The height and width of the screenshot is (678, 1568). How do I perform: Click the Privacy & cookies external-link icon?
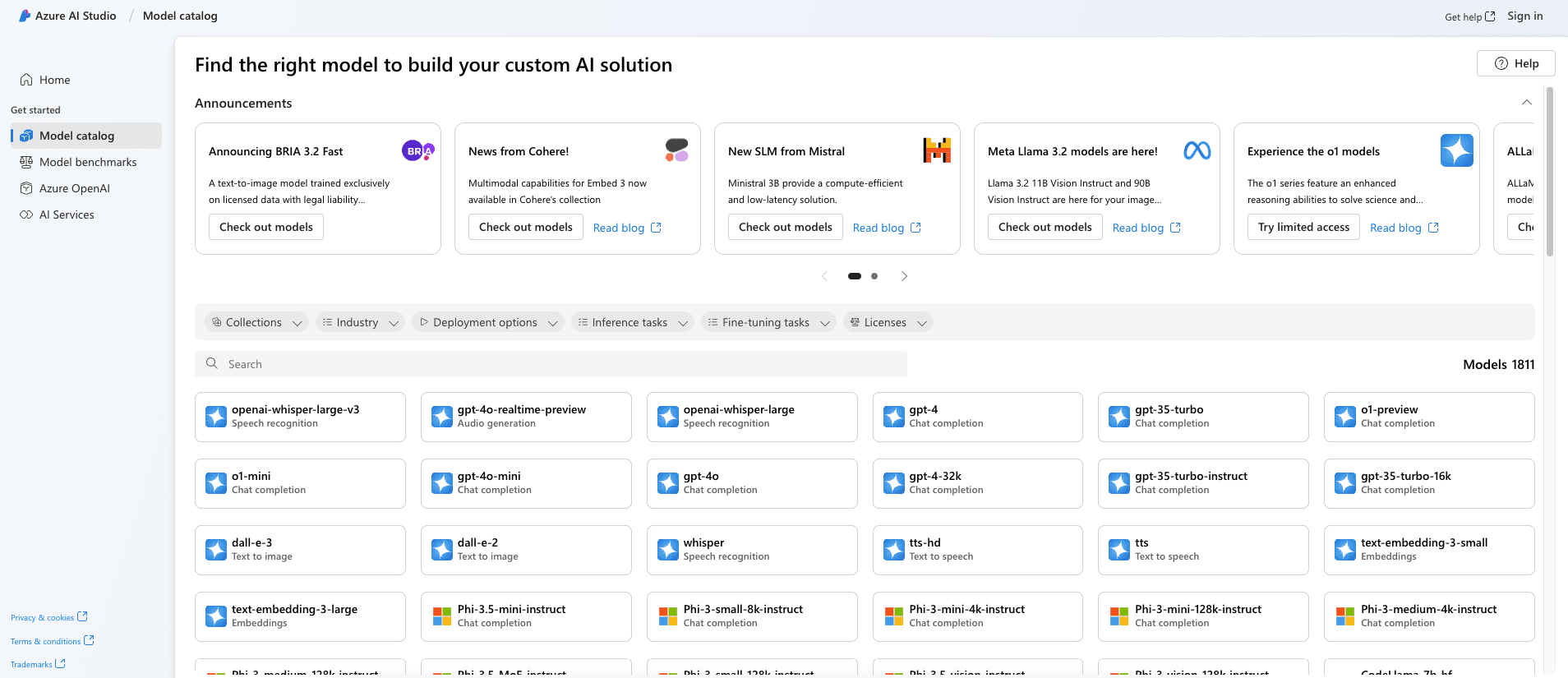tap(82, 616)
